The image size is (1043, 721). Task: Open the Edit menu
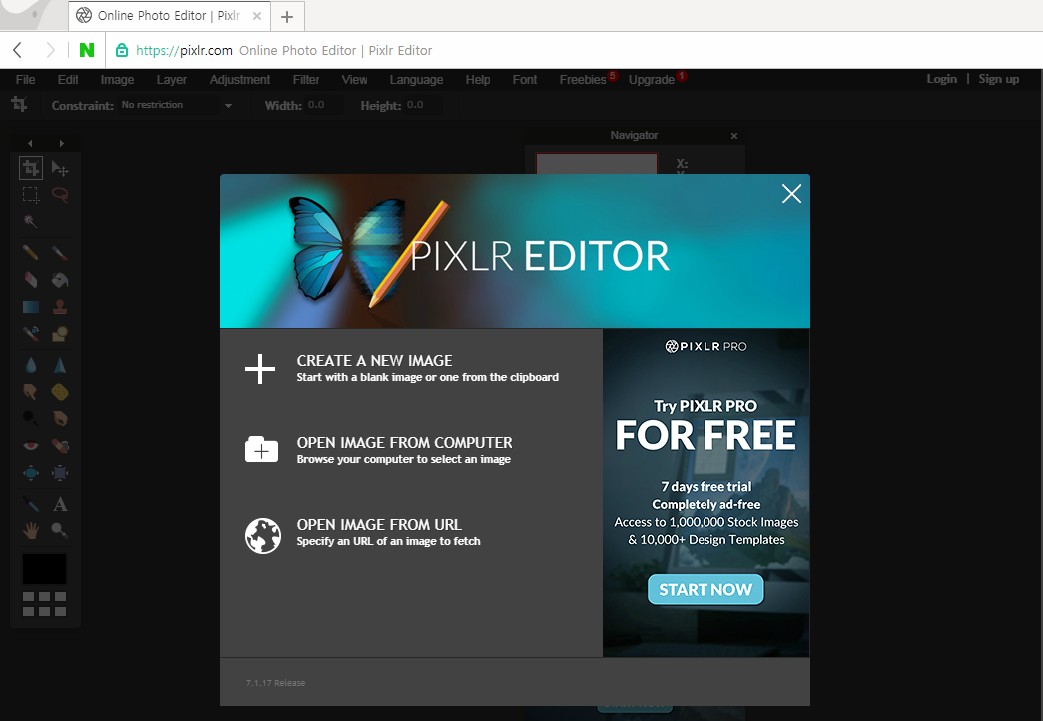68,80
